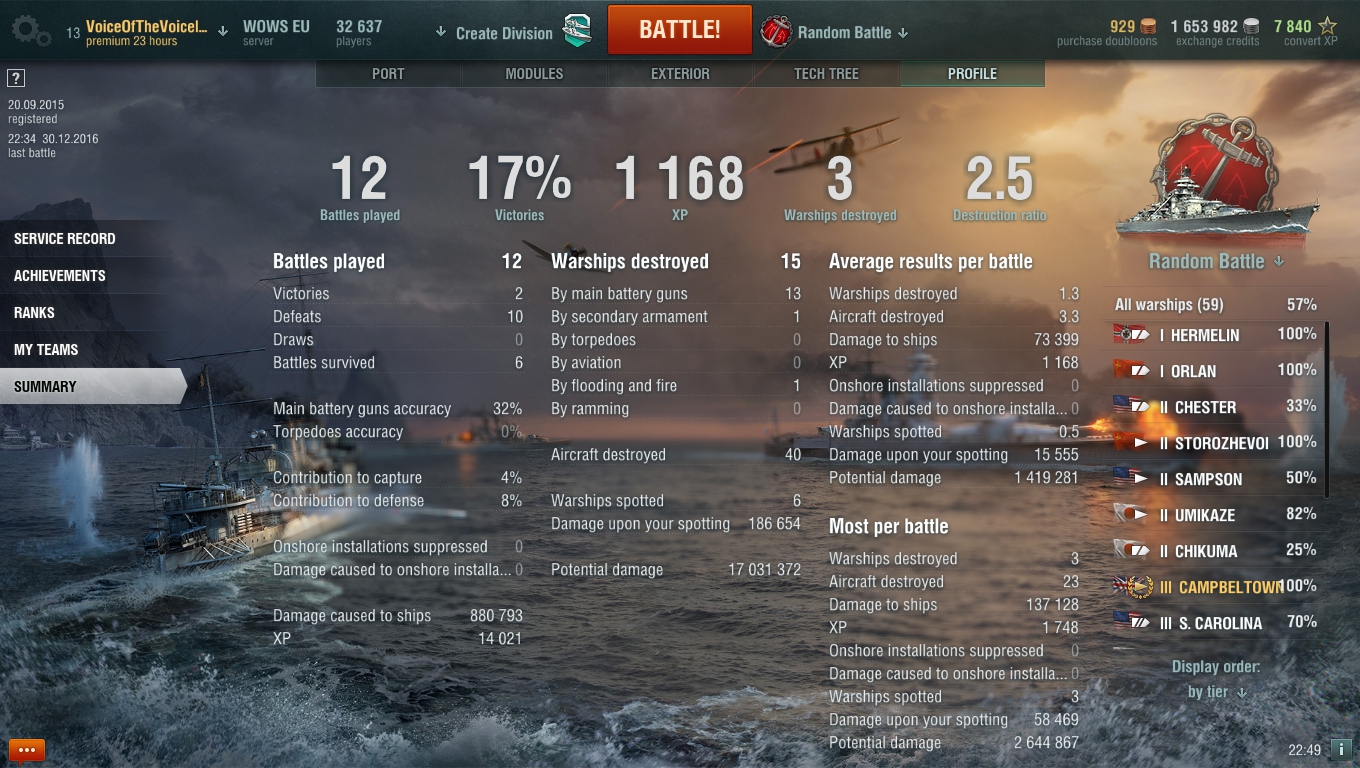The image size is (1360, 768).
Task: Open the Random Battle mode selector
Action: [x=853, y=33]
